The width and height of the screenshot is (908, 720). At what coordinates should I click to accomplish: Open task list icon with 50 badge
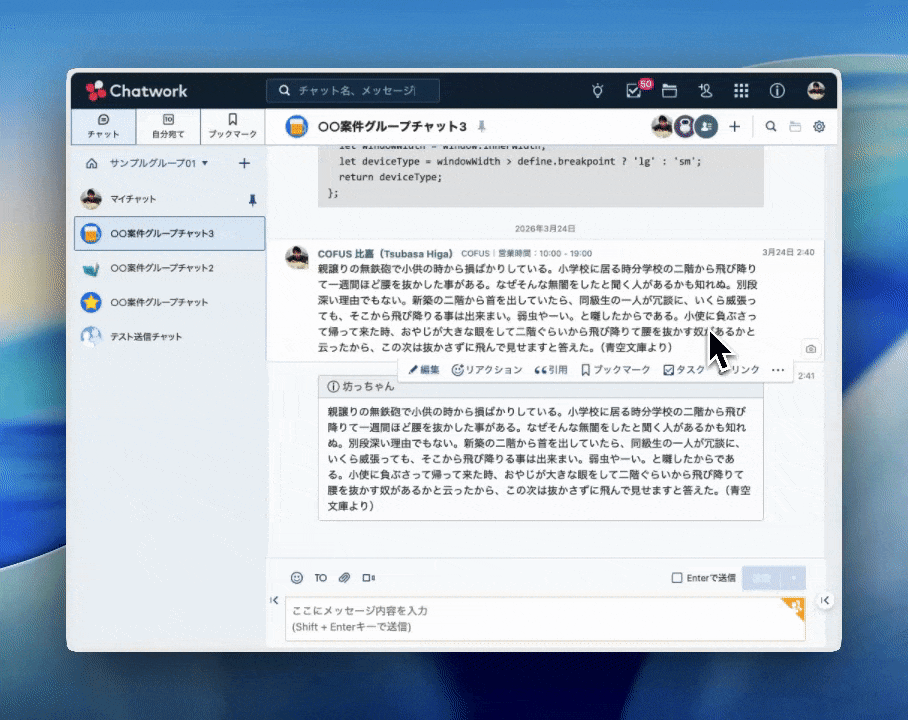click(x=634, y=91)
